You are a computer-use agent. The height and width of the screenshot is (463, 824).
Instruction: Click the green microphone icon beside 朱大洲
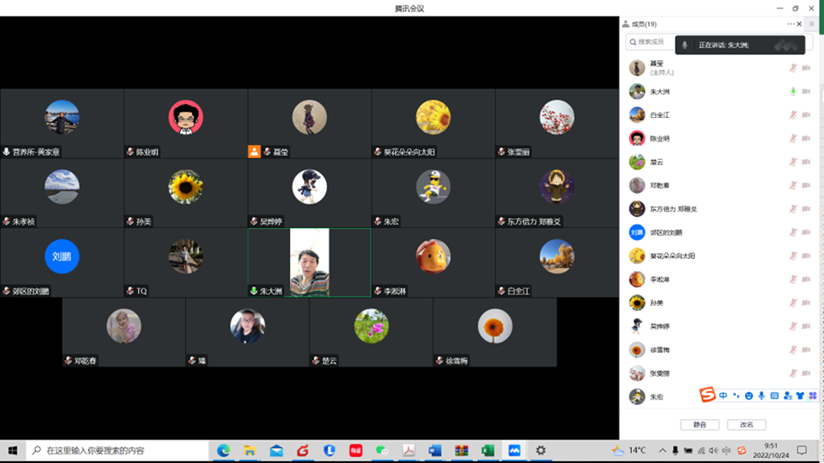[x=793, y=91]
